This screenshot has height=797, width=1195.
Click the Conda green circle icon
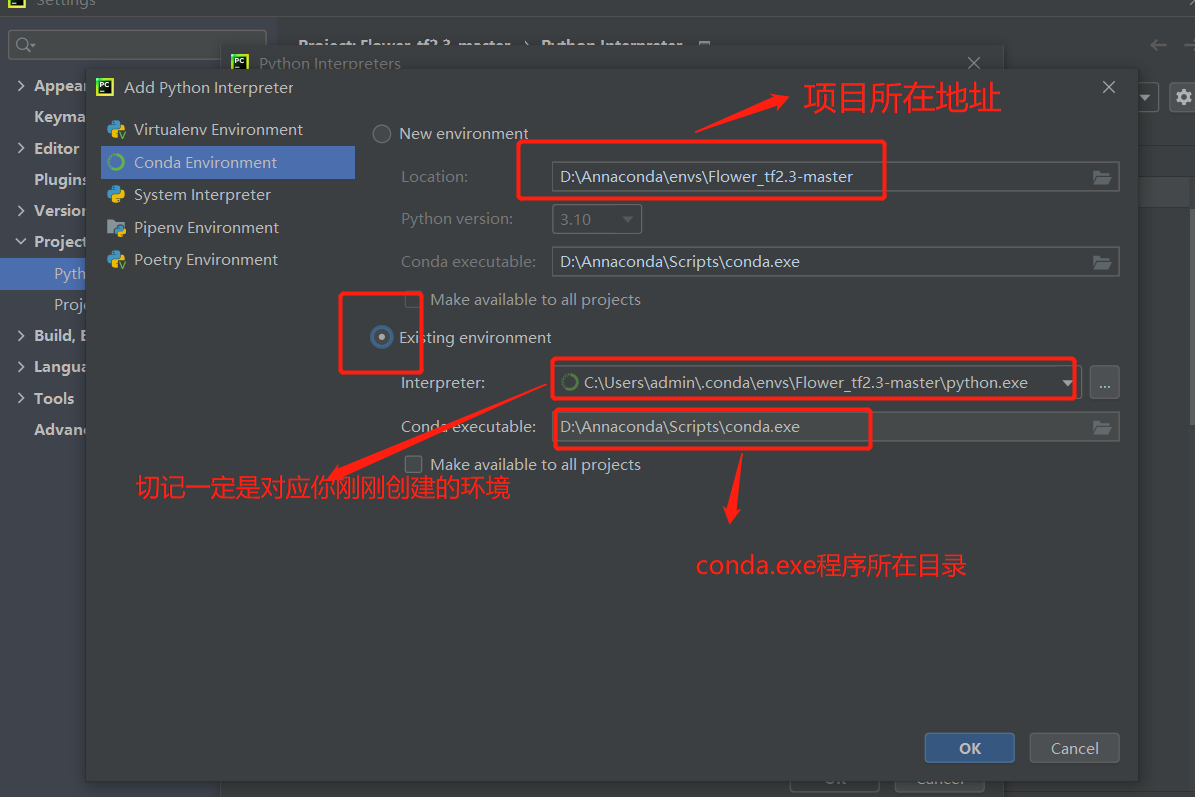click(x=117, y=162)
